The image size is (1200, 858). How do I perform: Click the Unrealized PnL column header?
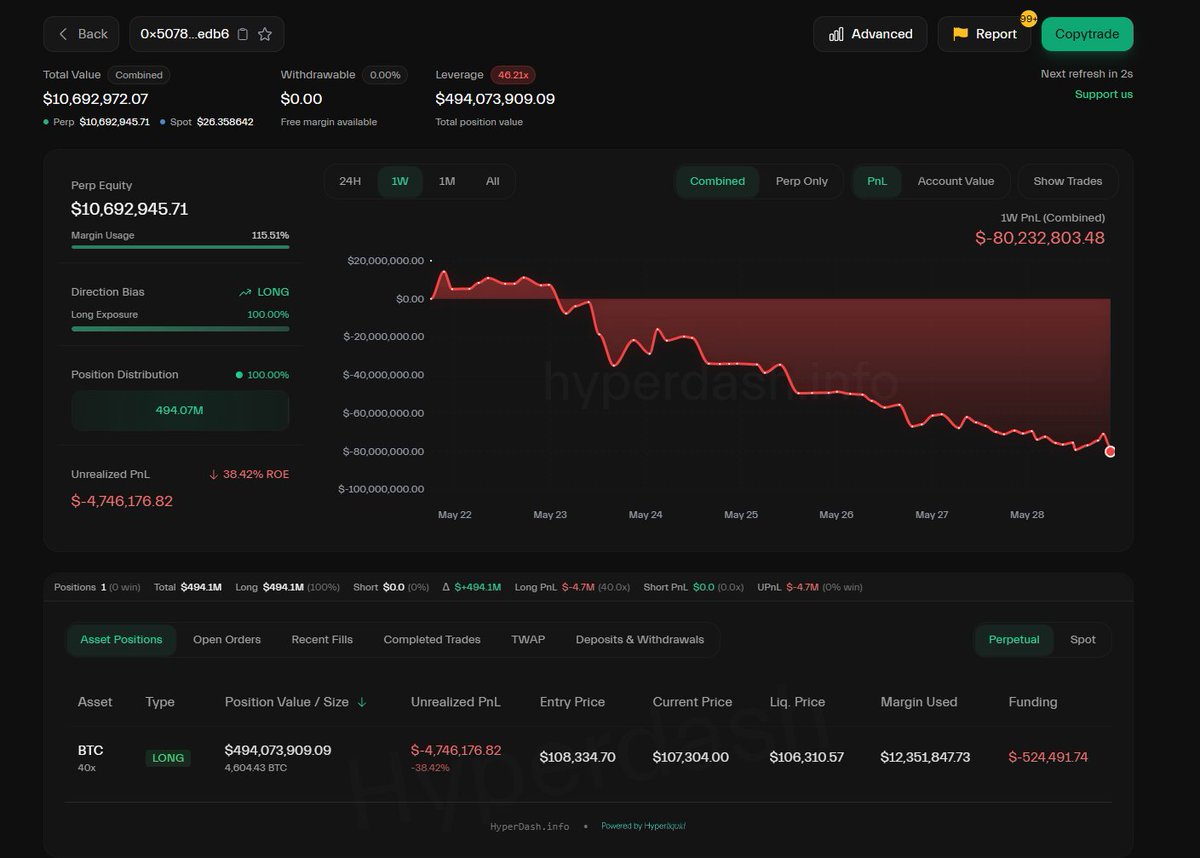point(456,702)
